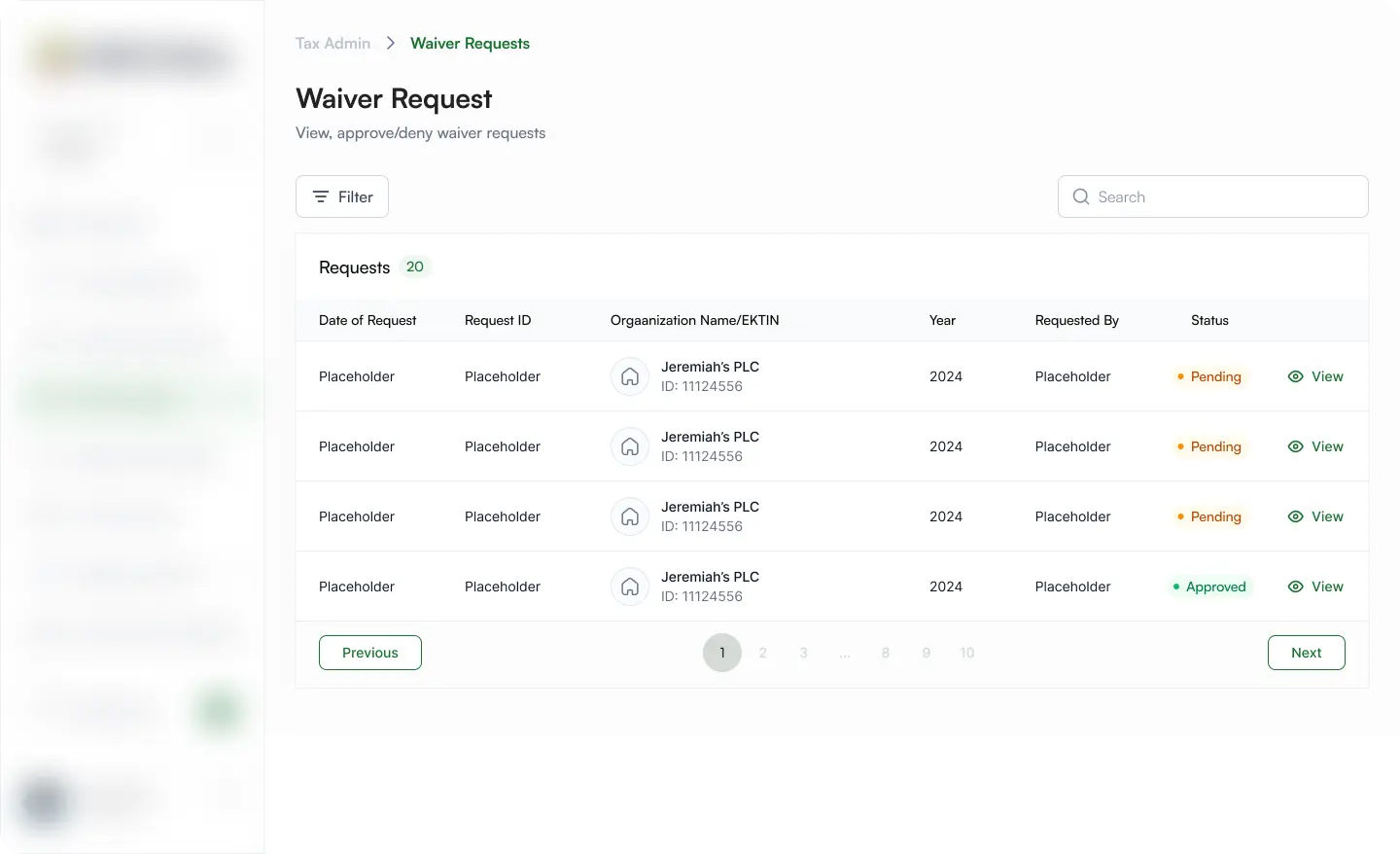Jump to page 10
Viewport: 1400px width, 854px height.
pos(967,653)
